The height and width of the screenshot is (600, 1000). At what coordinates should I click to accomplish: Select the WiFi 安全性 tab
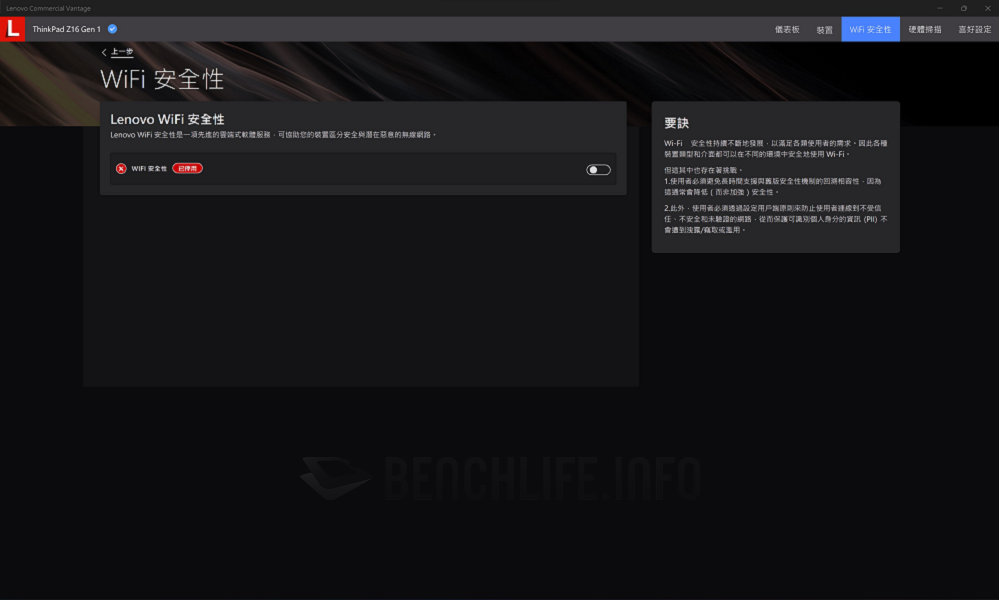click(x=870, y=30)
